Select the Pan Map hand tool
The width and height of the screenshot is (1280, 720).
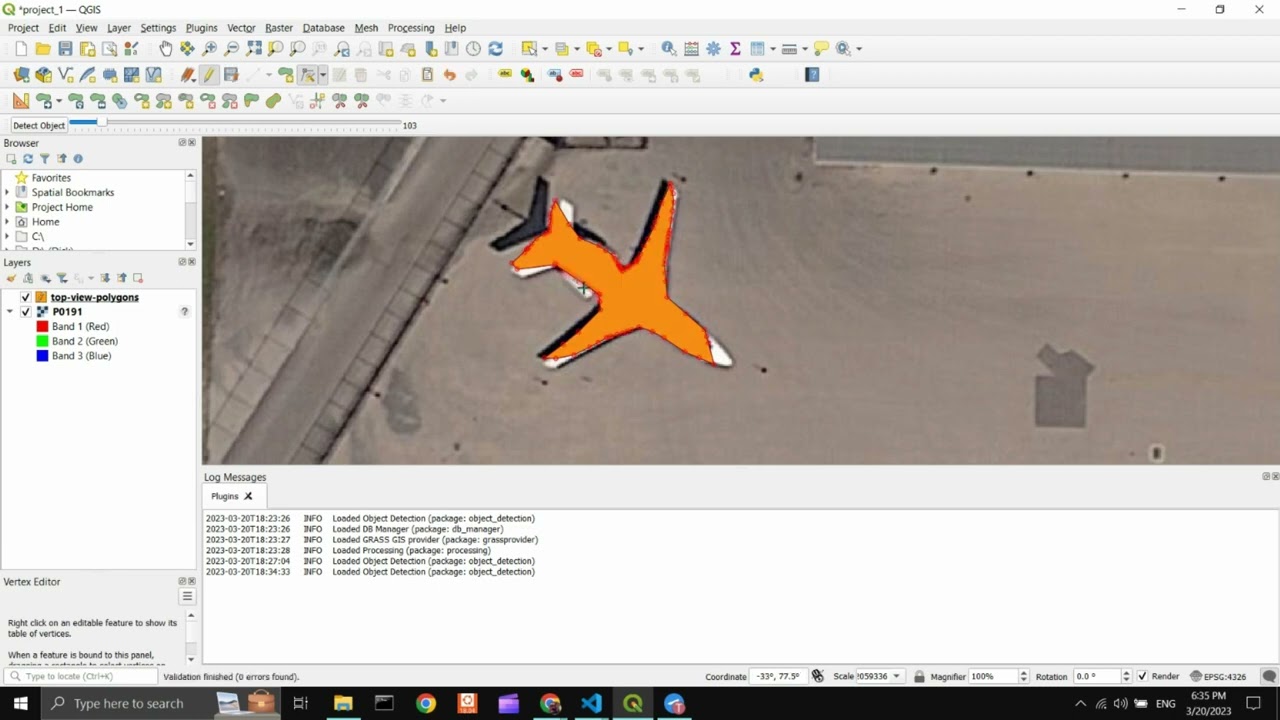pyautogui.click(x=166, y=48)
